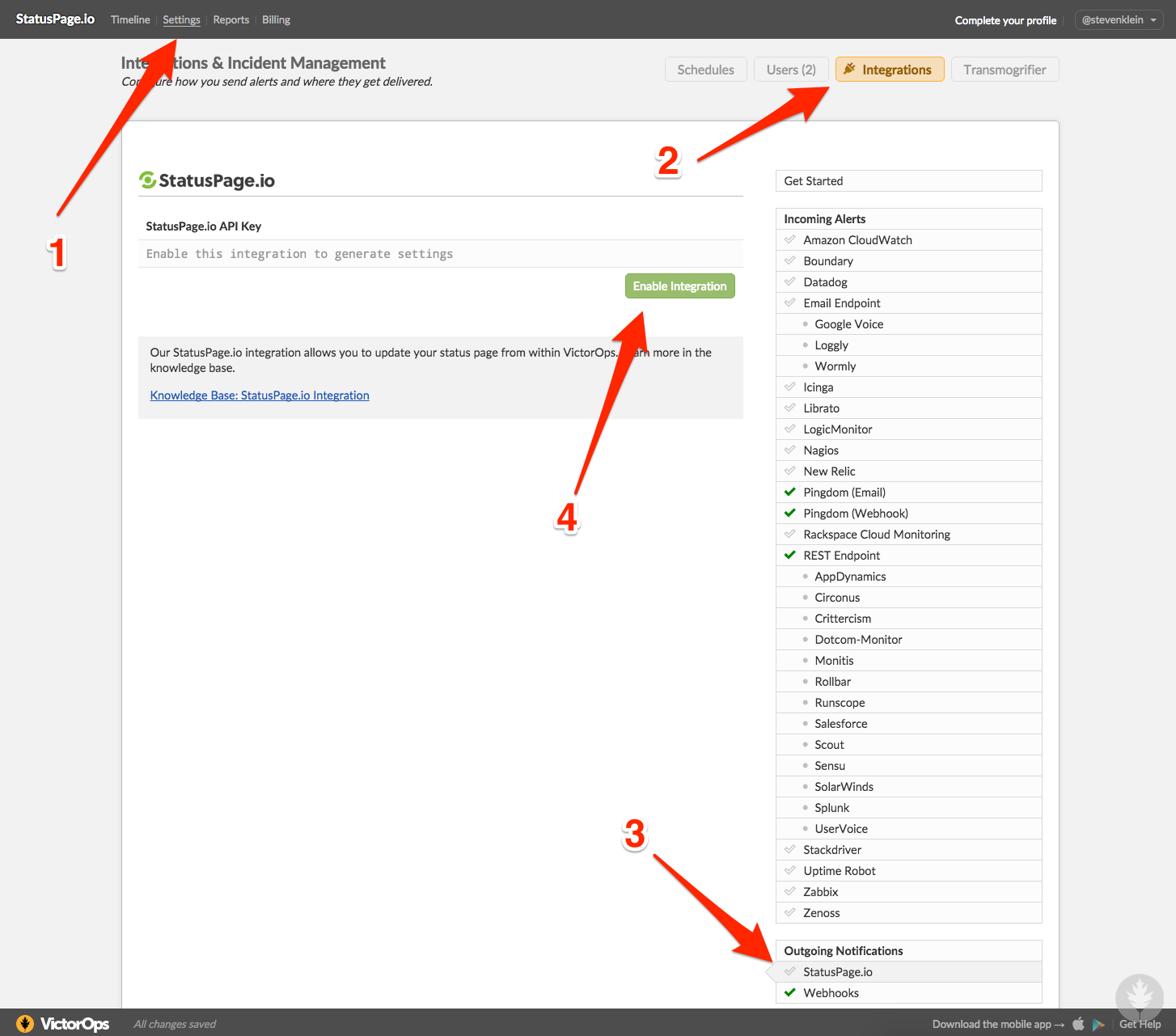
Task: Open the Transmogrifier tab
Action: [1005, 70]
